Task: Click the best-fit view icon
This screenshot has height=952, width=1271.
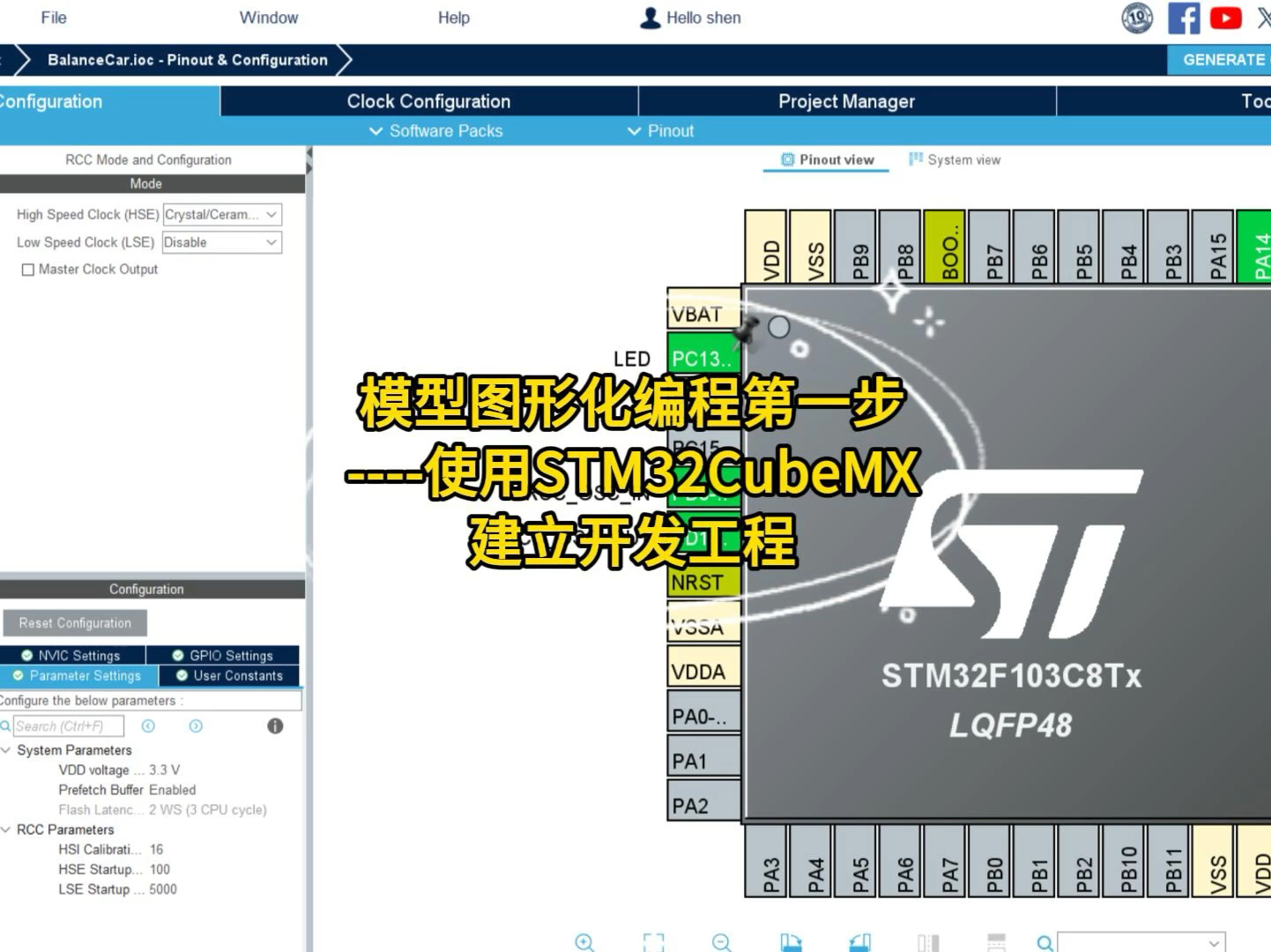Action: (653, 941)
